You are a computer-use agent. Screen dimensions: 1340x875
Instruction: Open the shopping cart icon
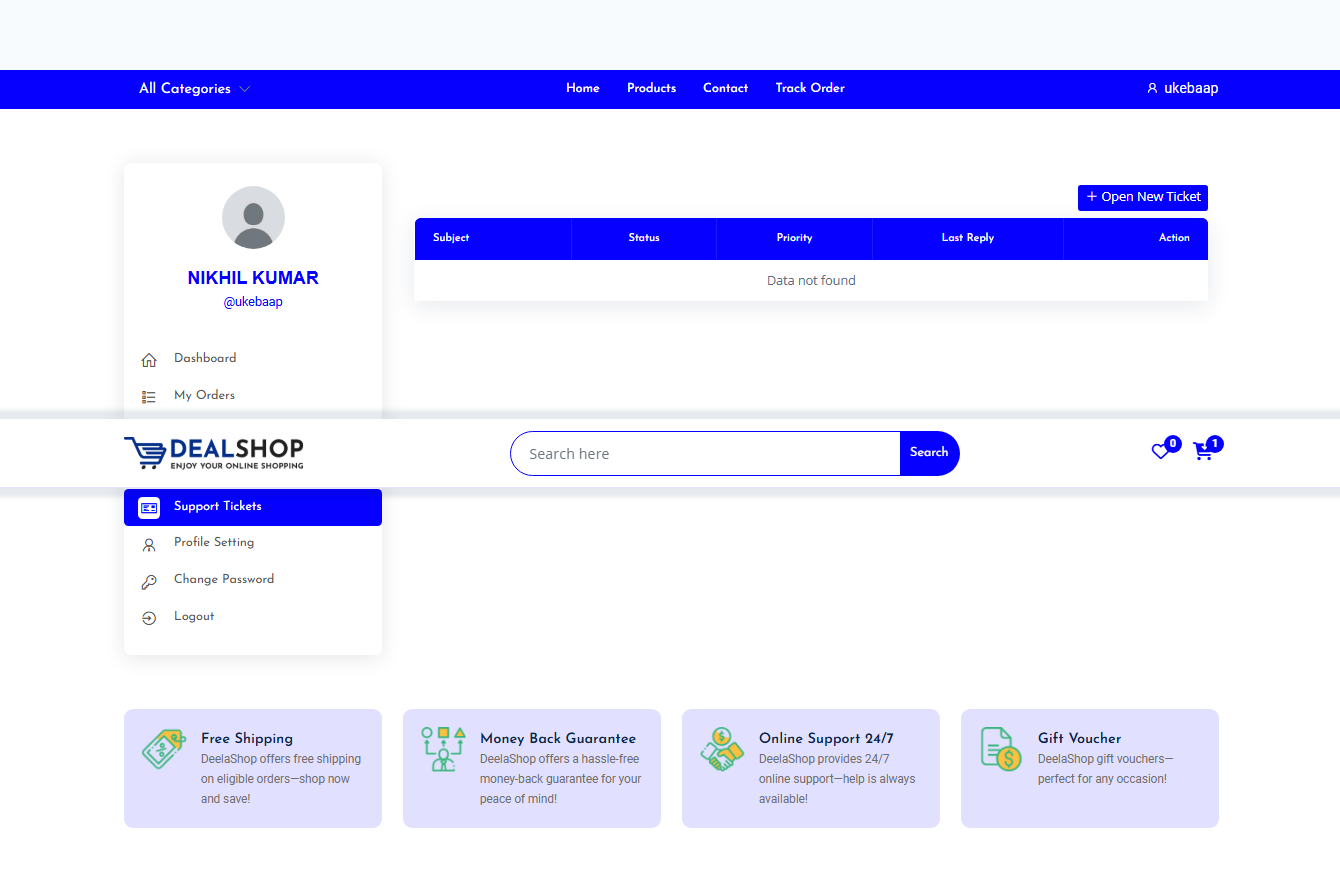click(1202, 452)
